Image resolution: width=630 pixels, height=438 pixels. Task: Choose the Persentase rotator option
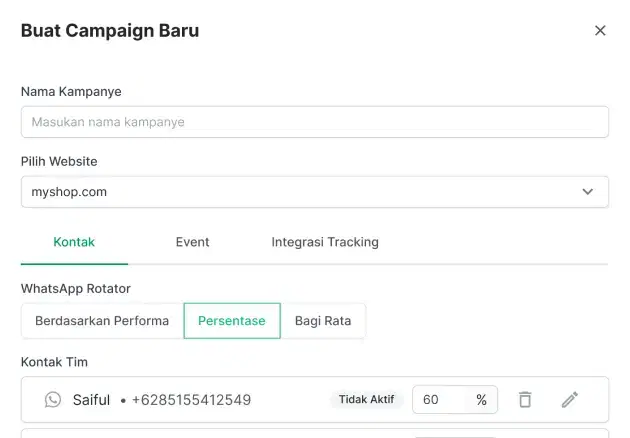click(232, 321)
